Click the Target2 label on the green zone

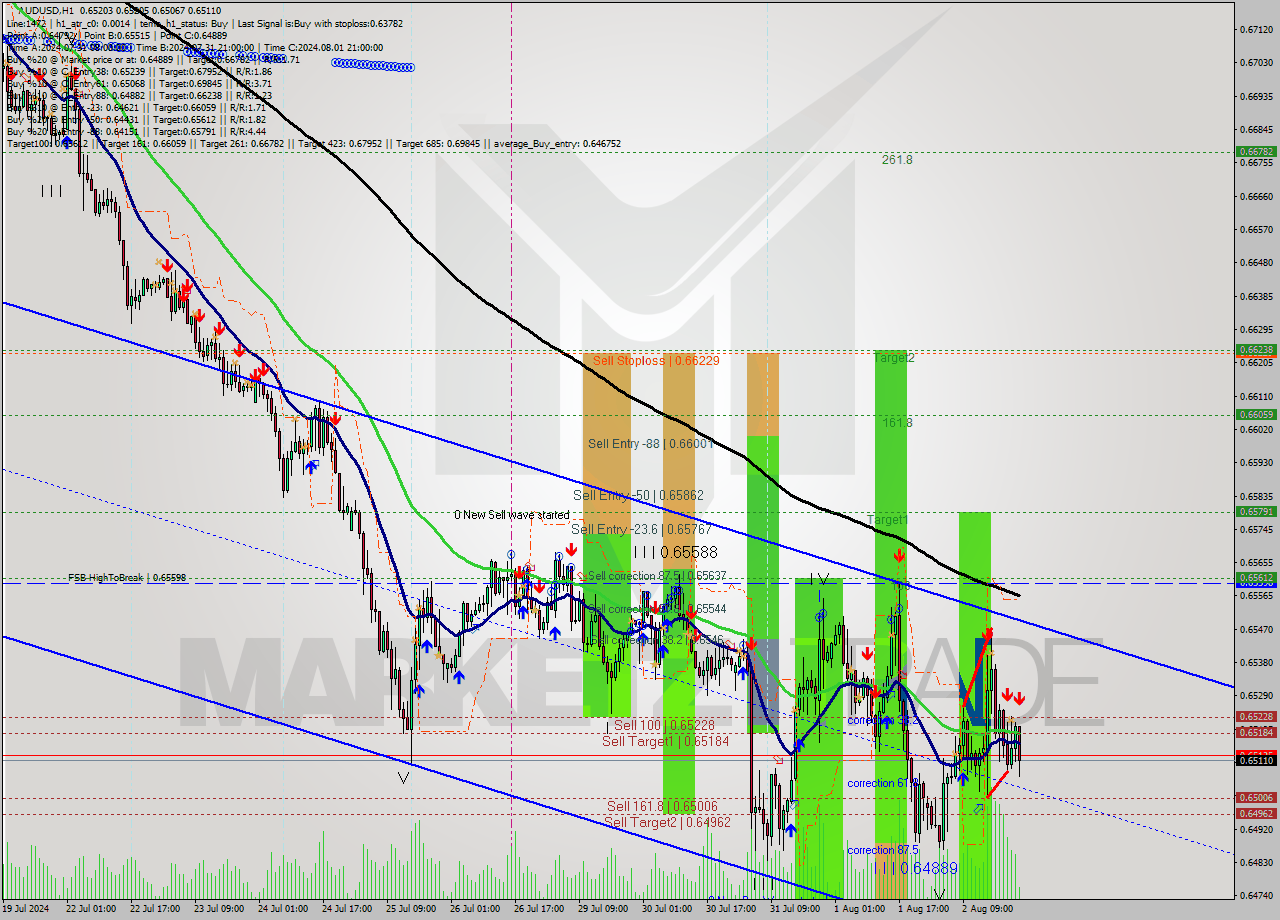point(894,357)
